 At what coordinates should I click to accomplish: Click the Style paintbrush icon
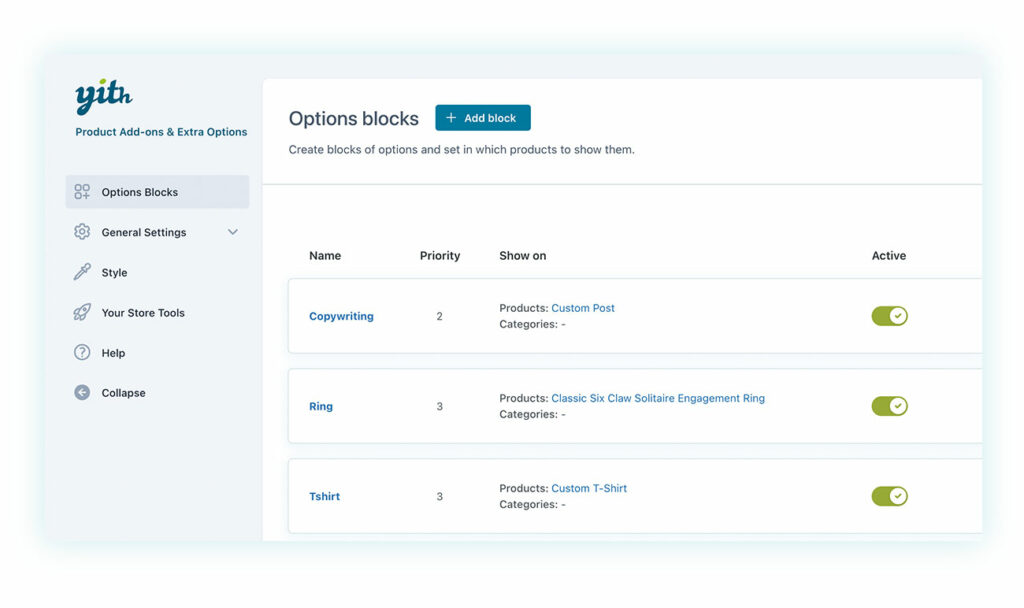point(82,272)
